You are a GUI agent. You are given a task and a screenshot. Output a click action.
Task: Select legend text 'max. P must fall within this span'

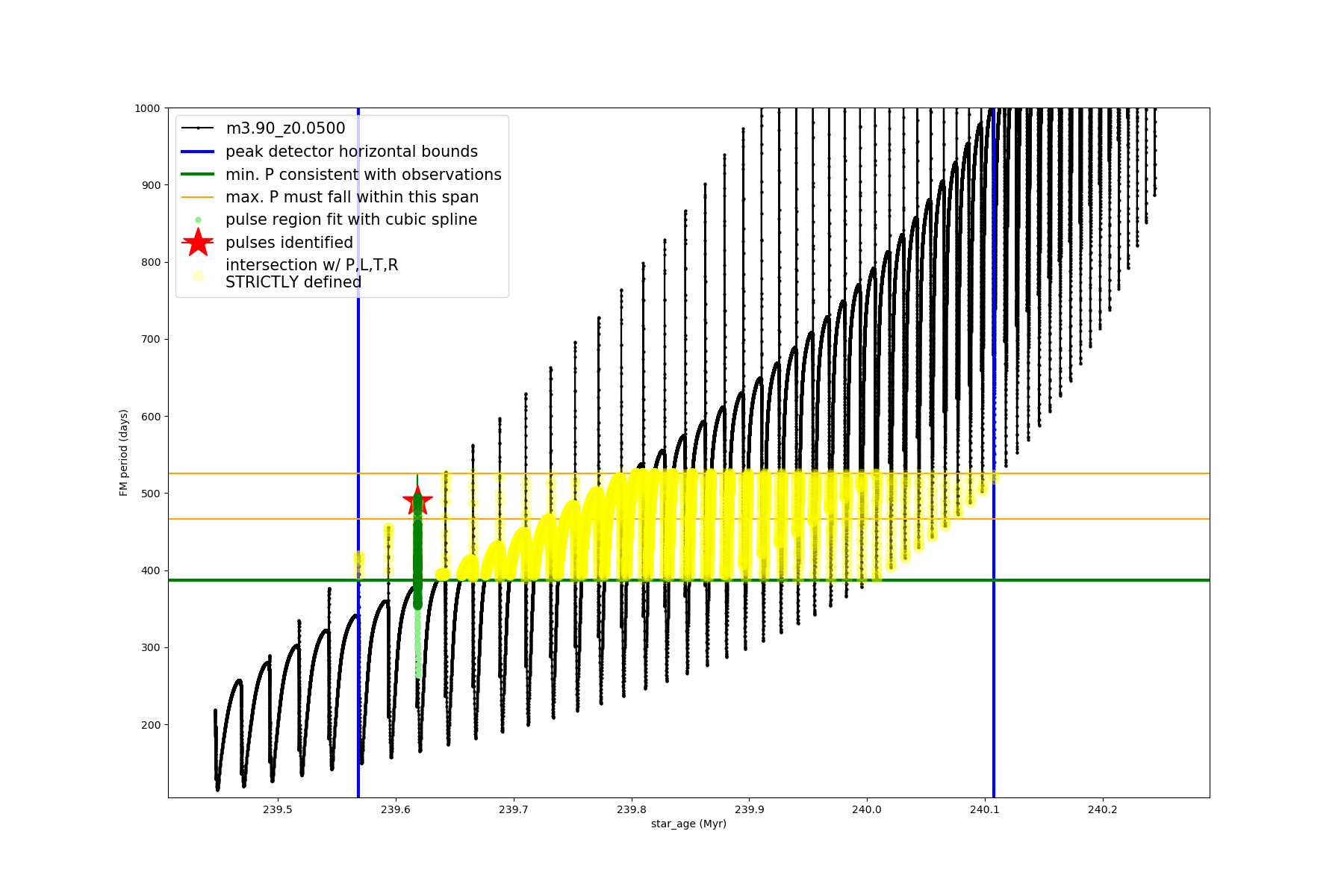(352, 197)
